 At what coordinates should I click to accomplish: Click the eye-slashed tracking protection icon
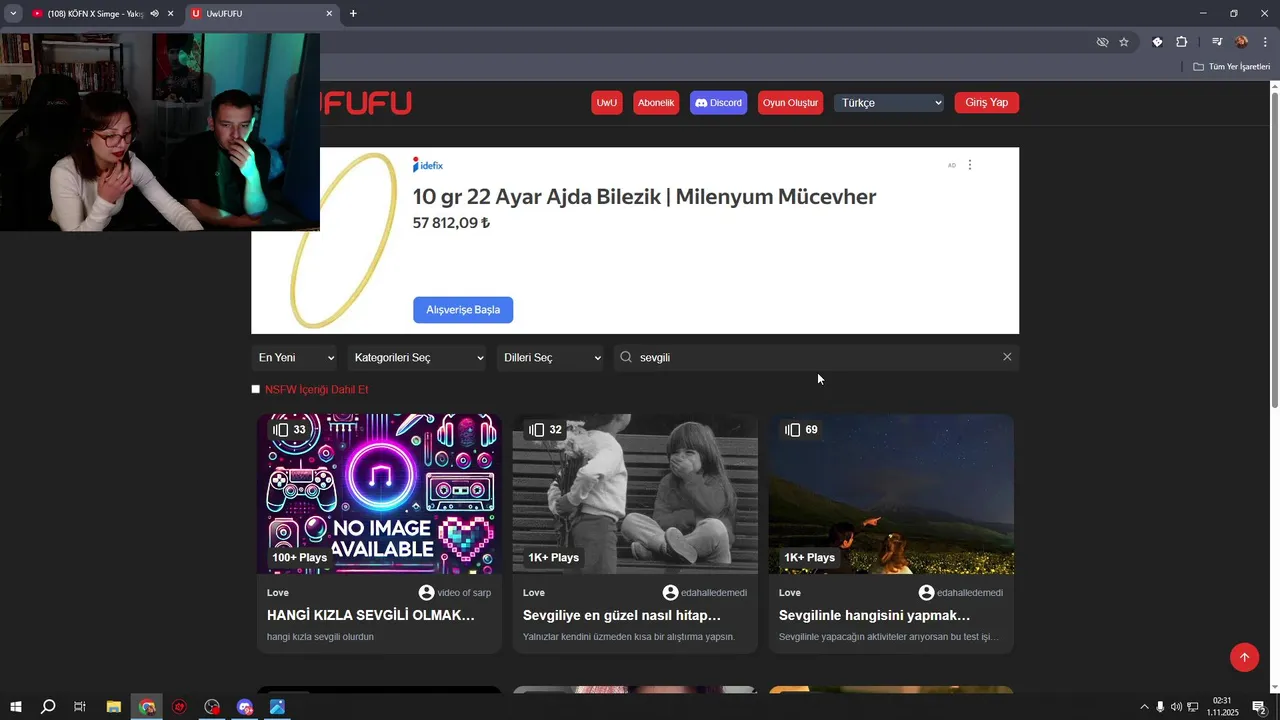pyautogui.click(x=1102, y=42)
